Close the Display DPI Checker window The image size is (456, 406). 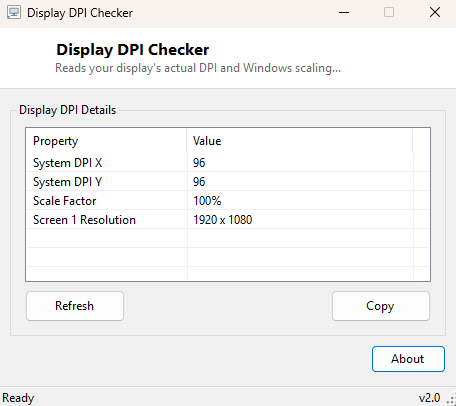pyautogui.click(x=435, y=13)
